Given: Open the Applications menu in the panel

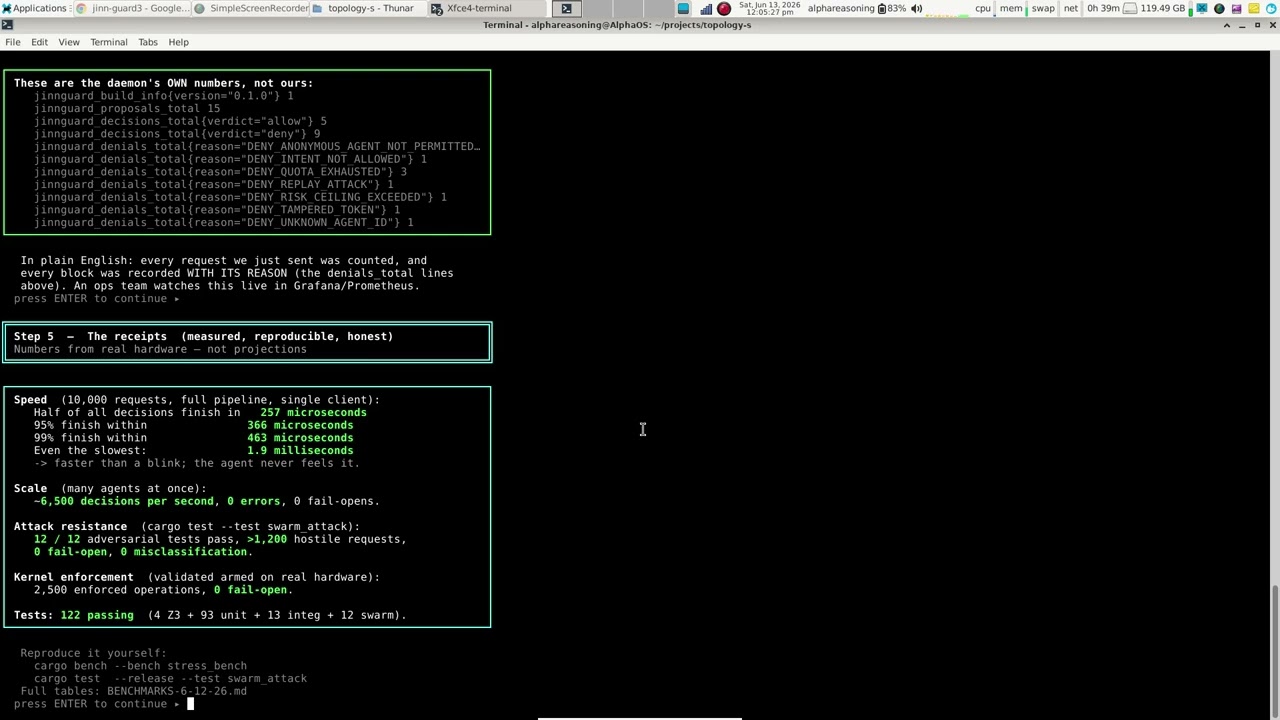Looking at the screenshot, I should pyautogui.click(x=34, y=8).
